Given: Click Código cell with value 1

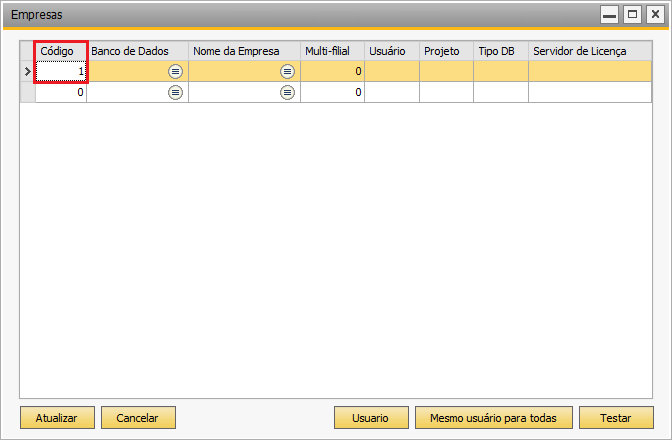Looking at the screenshot, I should pyautogui.click(x=61, y=72).
